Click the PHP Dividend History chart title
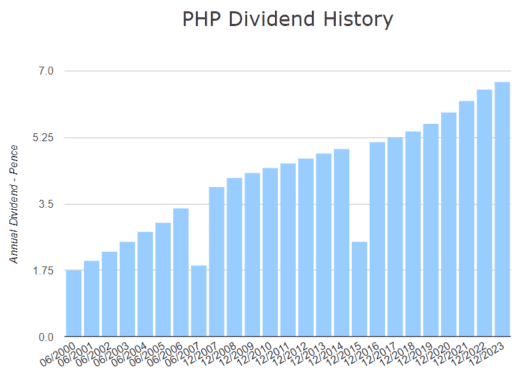The height and width of the screenshot is (373, 531). pyautogui.click(x=288, y=19)
